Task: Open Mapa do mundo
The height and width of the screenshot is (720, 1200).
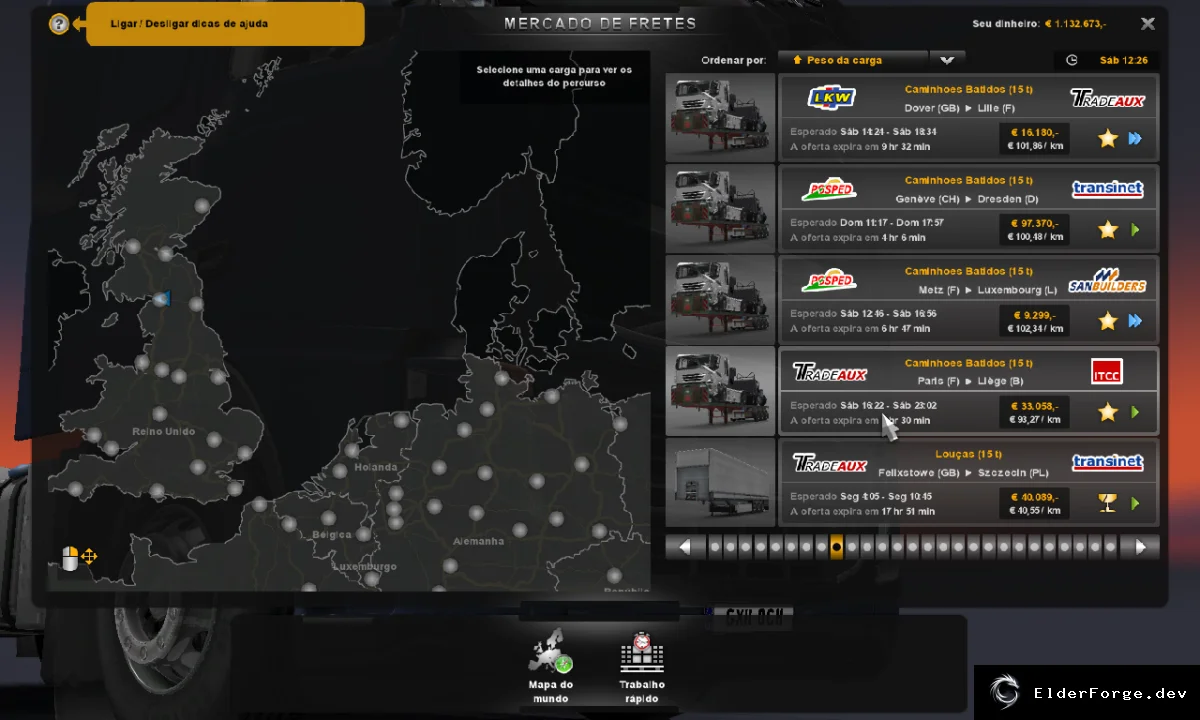Action: pos(550,667)
